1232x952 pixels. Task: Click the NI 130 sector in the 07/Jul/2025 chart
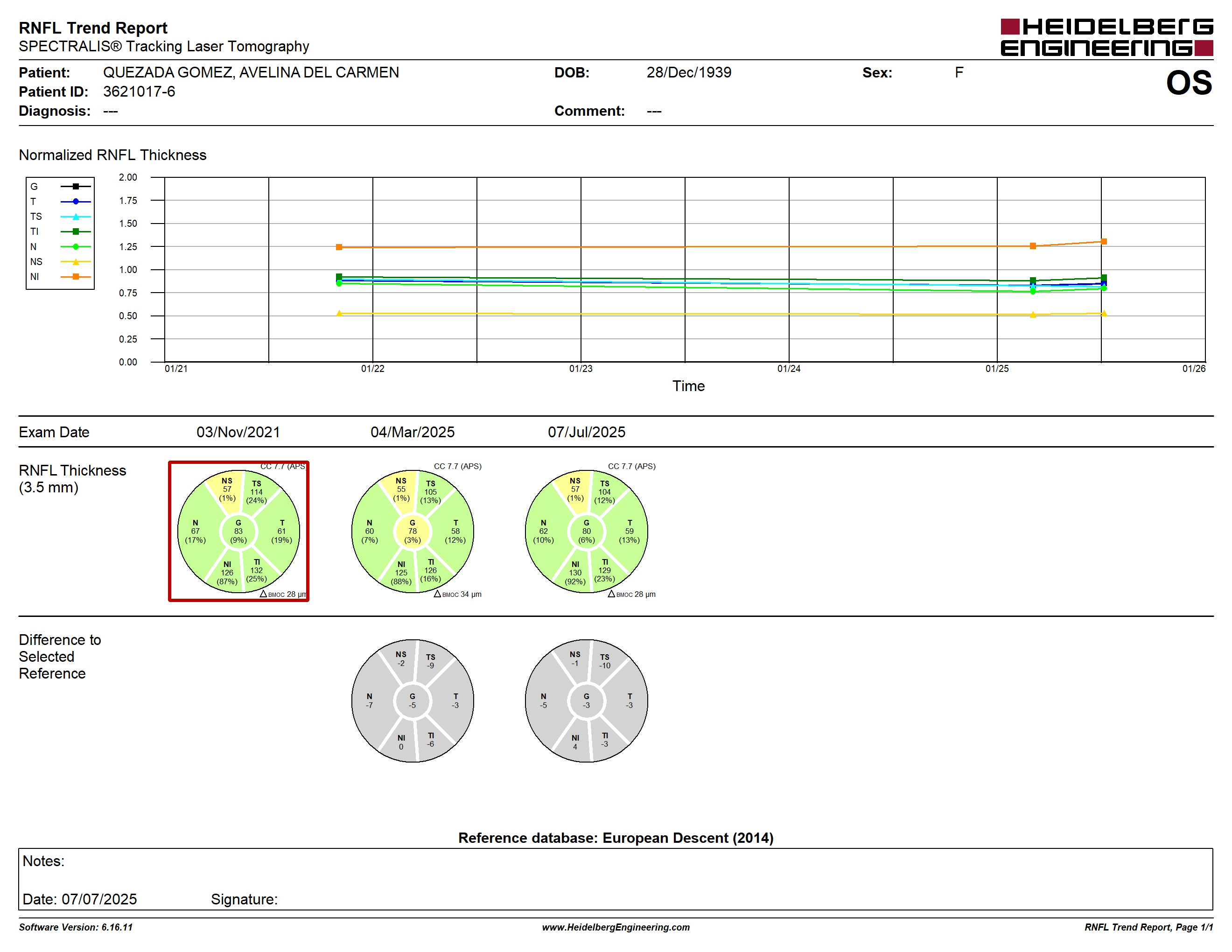pyautogui.click(x=575, y=573)
